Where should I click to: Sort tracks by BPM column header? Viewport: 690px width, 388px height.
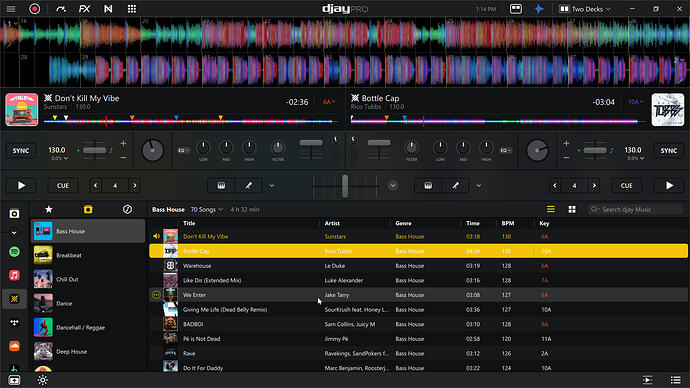click(x=508, y=223)
